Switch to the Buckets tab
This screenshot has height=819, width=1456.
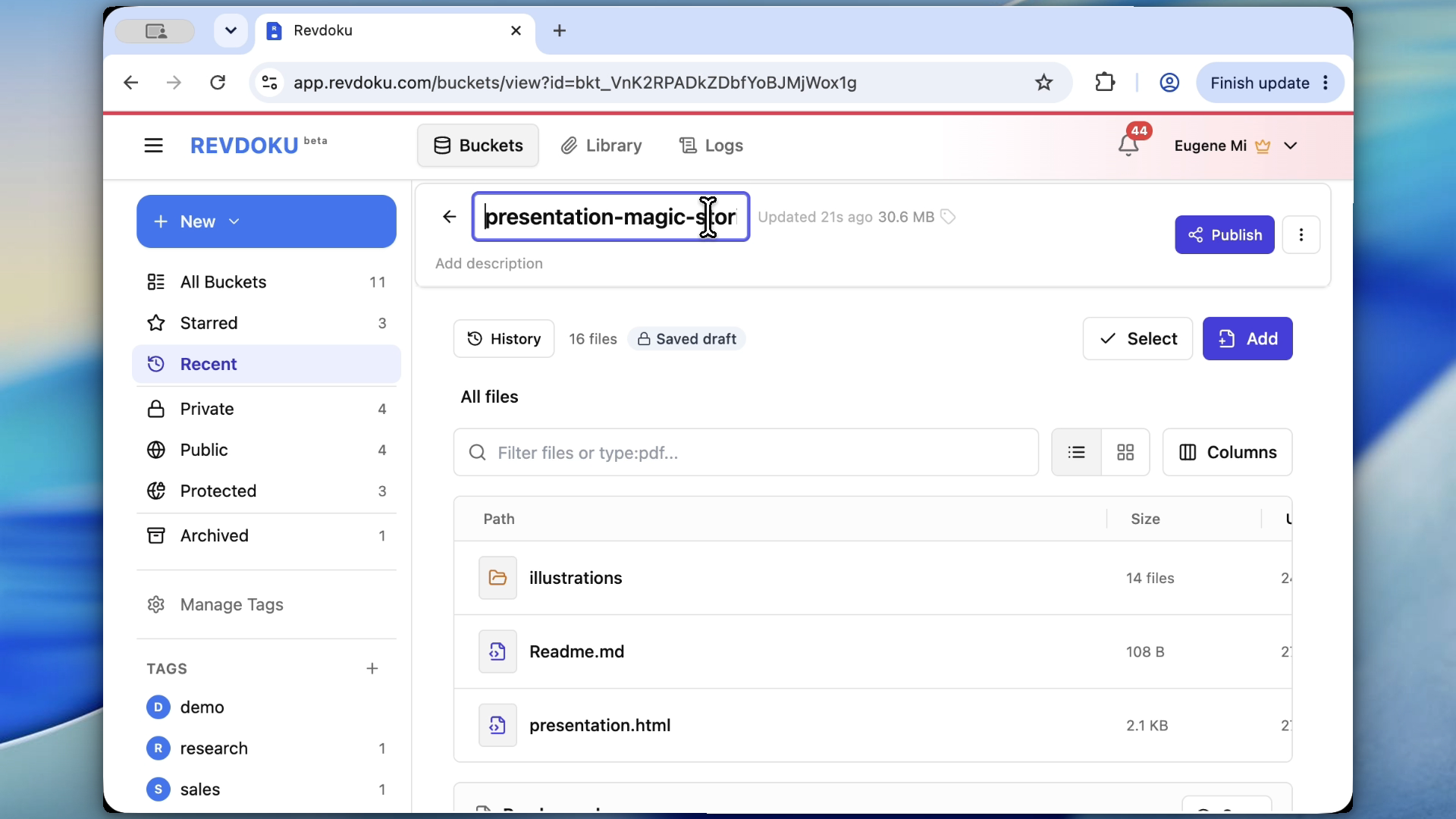[478, 145]
